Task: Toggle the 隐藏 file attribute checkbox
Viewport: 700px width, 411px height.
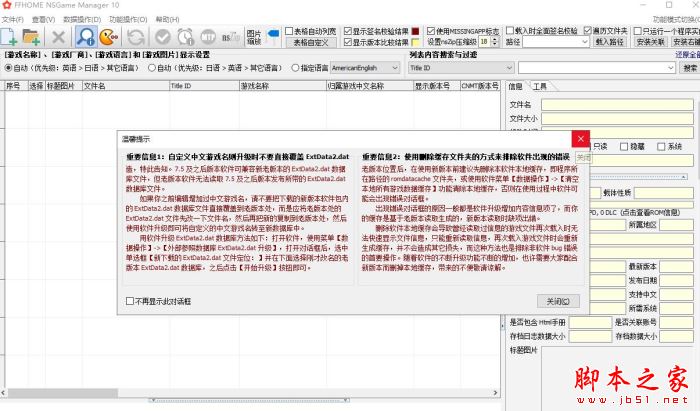Action: click(x=624, y=146)
